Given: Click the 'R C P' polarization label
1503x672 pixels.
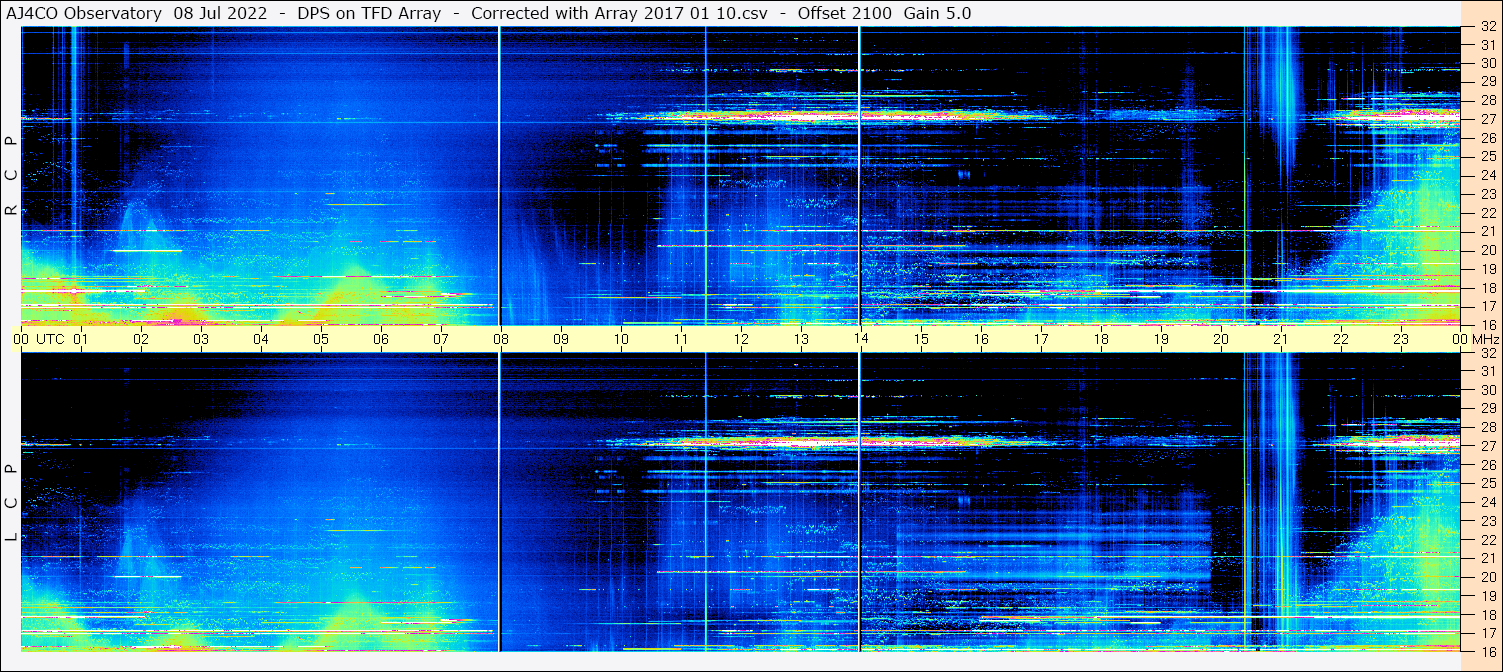Looking at the screenshot, I should 11,176.
